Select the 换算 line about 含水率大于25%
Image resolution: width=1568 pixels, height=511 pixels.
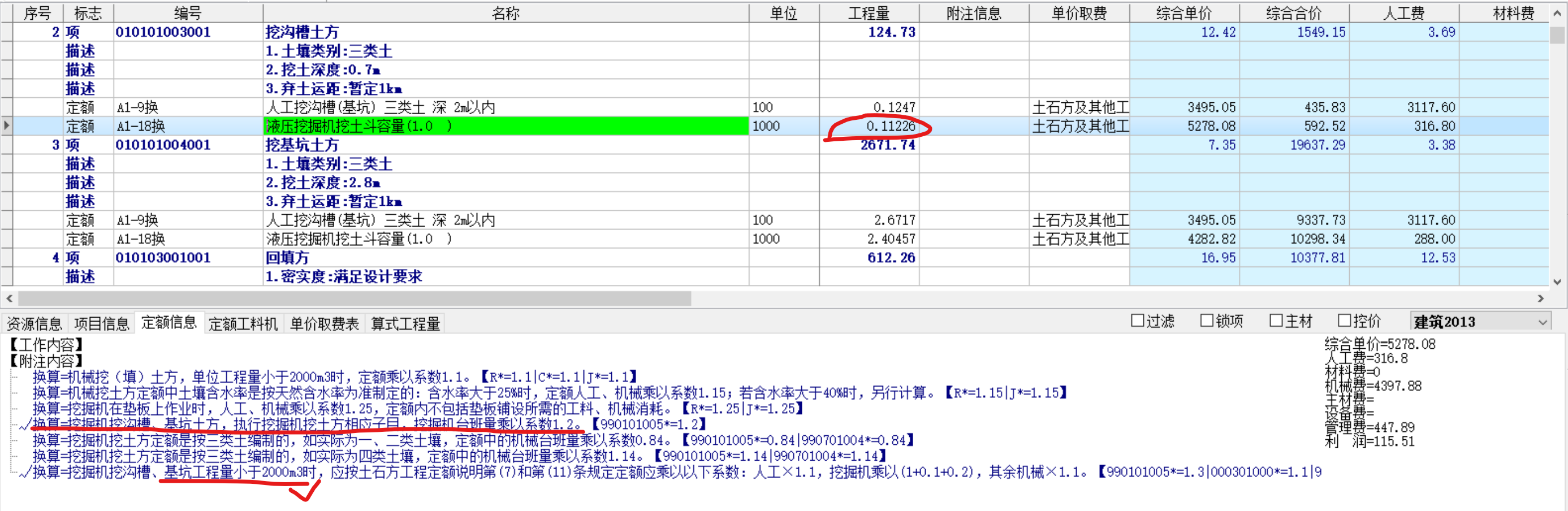click(x=550, y=392)
